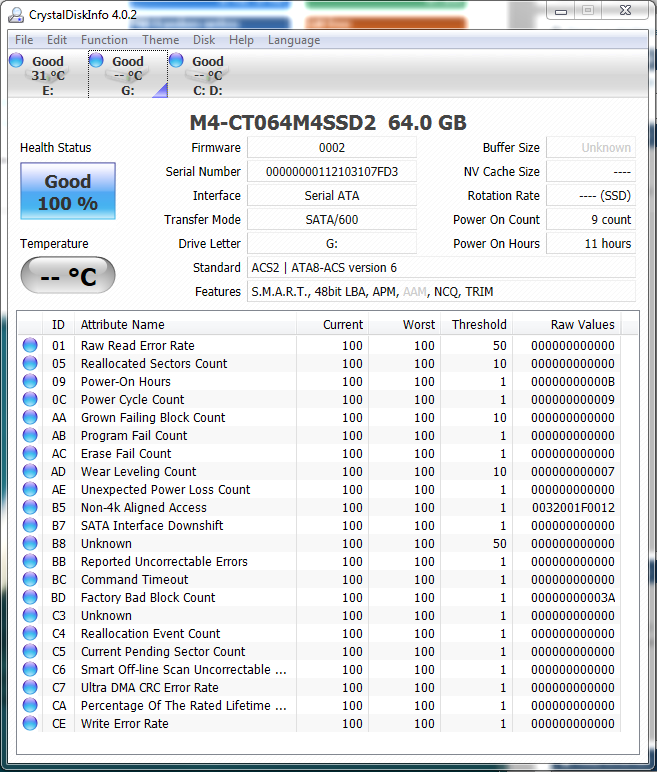Open the File menu

coord(24,40)
